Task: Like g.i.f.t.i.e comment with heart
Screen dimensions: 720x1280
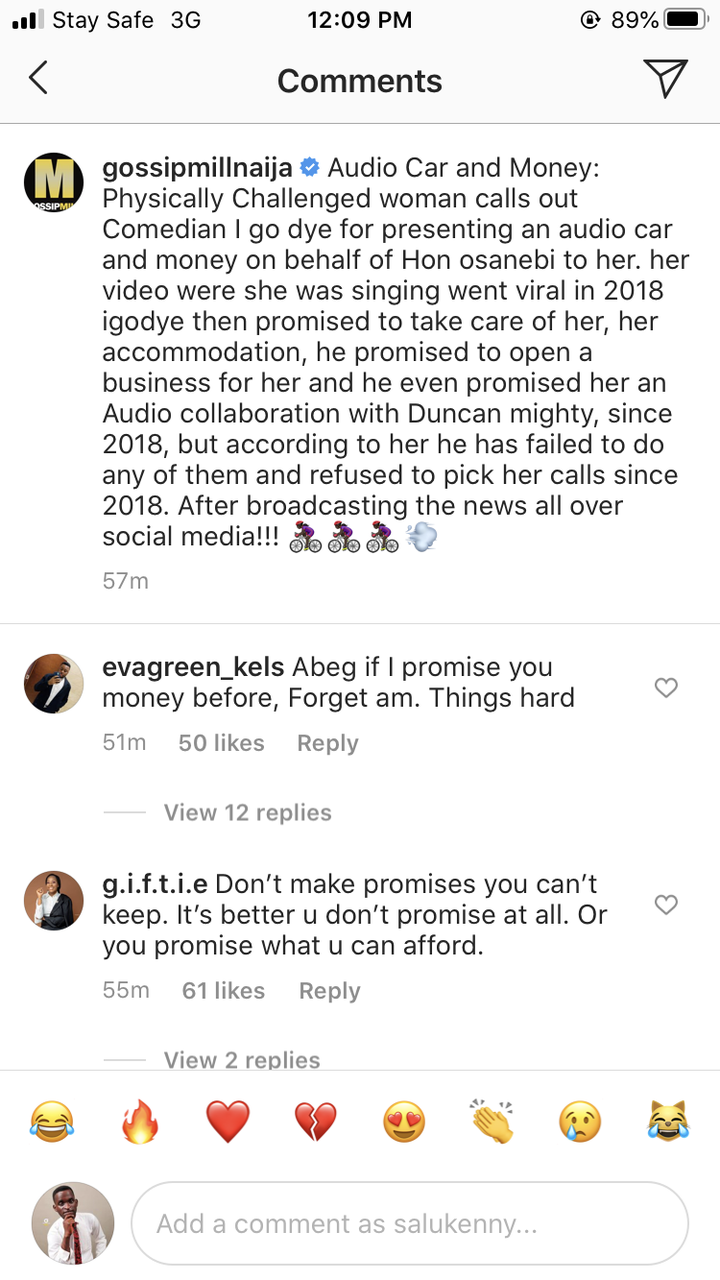Action: coord(666,904)
